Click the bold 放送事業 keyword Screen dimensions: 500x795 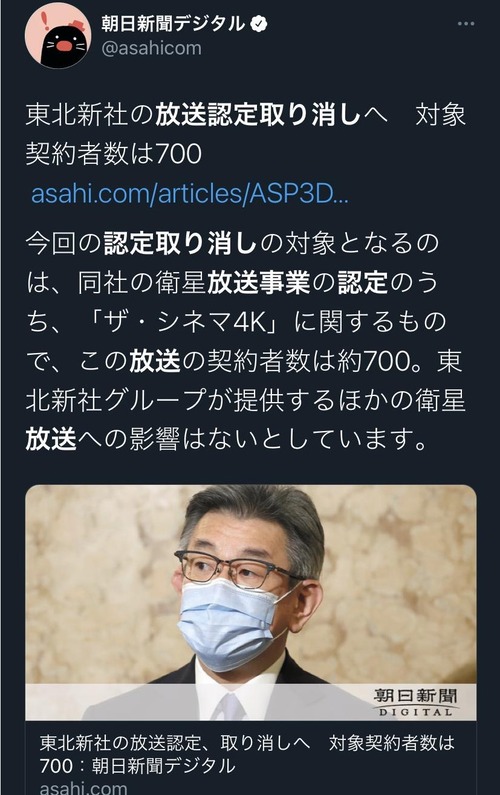click(x=258, y=282)
